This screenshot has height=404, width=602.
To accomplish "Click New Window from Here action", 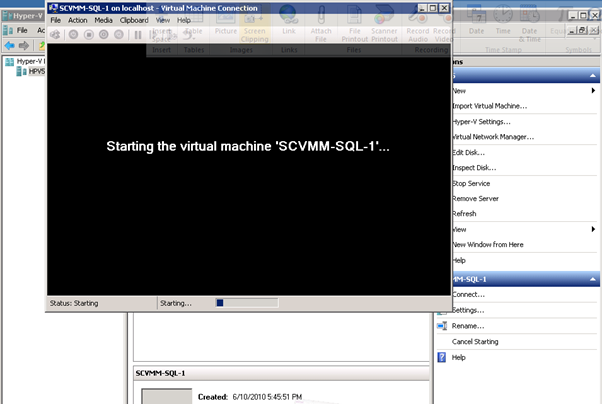I will 488,245.
